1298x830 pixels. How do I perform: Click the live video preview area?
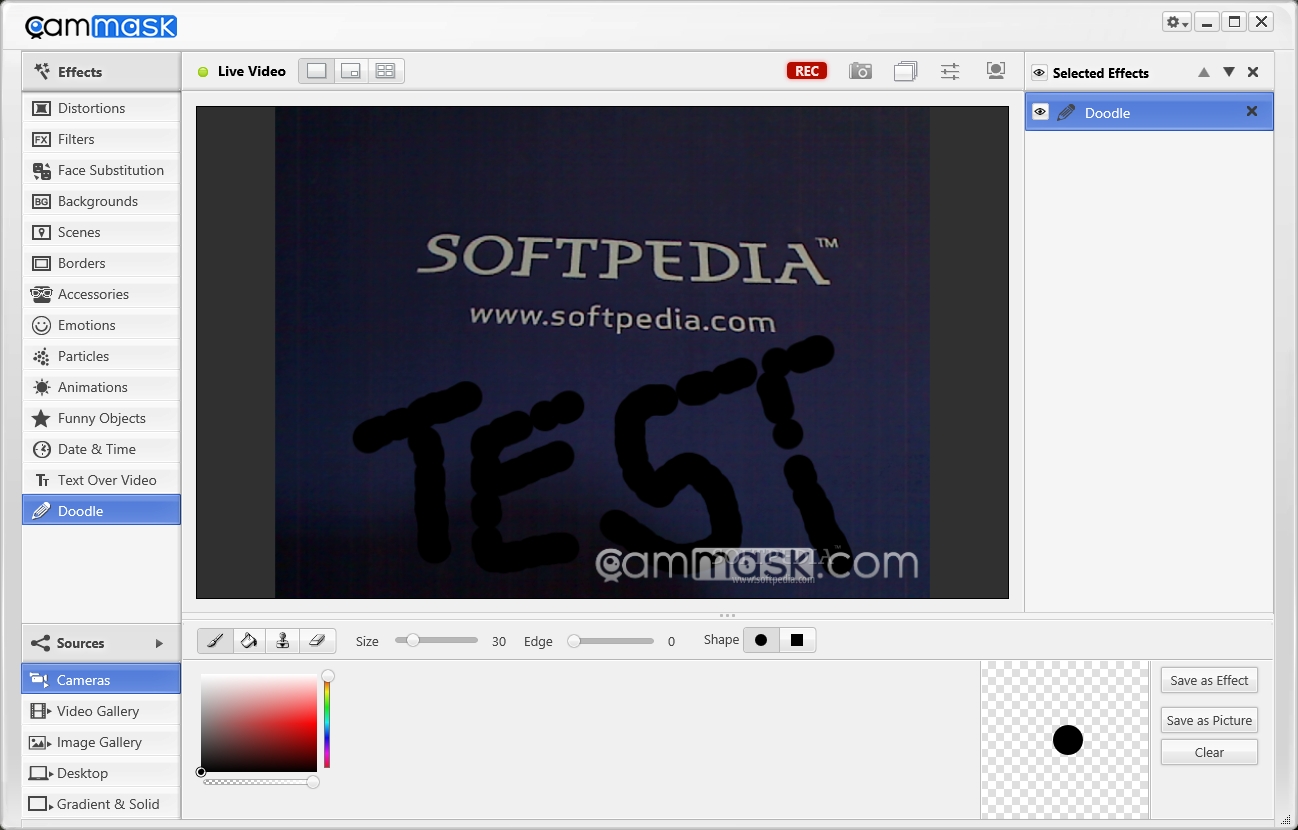602,352
